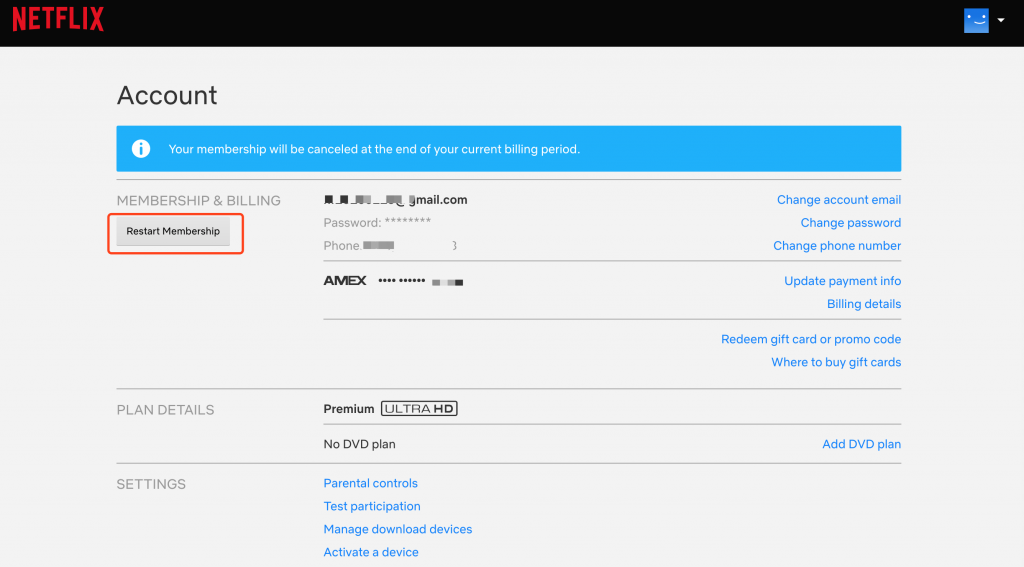Click the Account page heading
The image size is (1024, 567).
point(167,95)
